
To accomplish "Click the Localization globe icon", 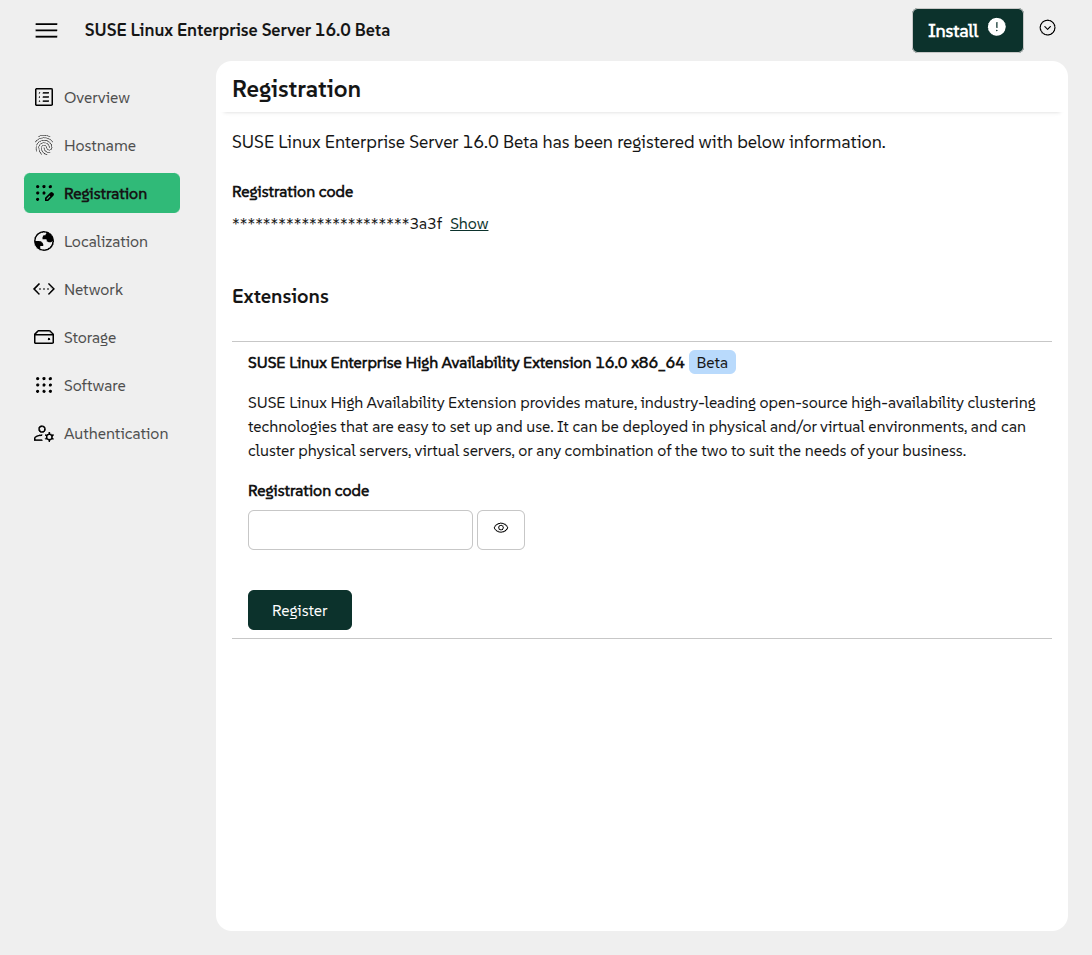I will pos(44,241).
